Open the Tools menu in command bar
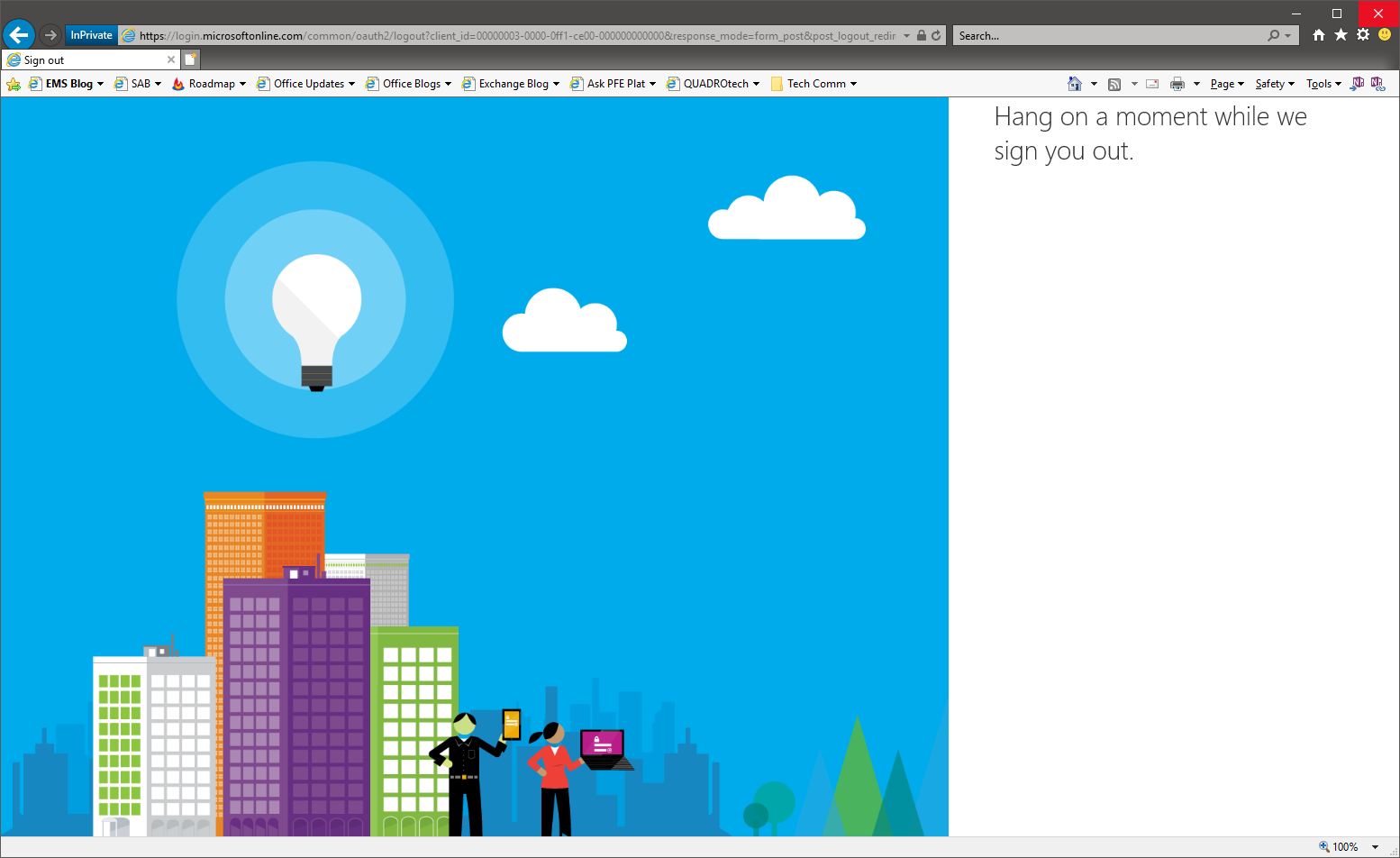The image size is (1400, 858). click(1323, 84)
